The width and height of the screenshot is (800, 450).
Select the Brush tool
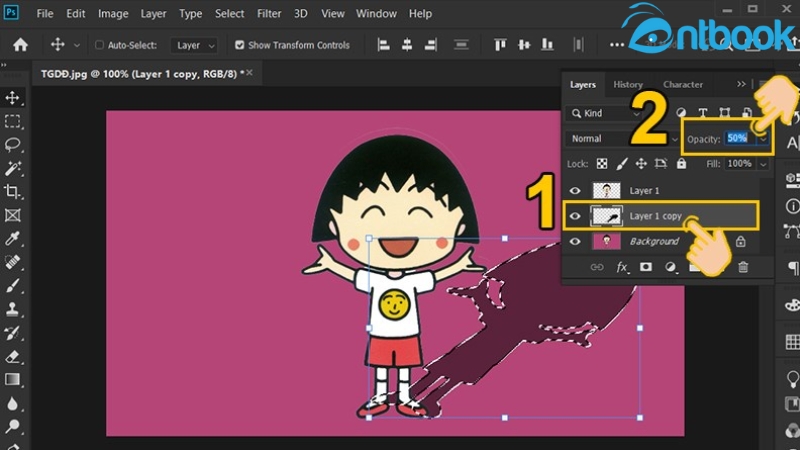tap(12, 285)
